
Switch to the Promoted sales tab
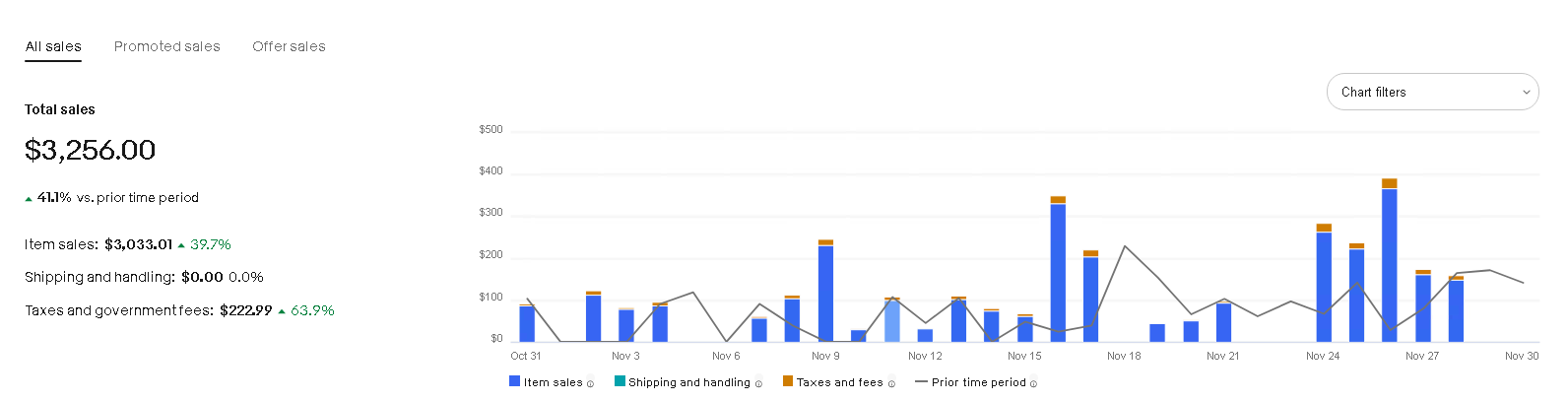(x=167, y=46)
